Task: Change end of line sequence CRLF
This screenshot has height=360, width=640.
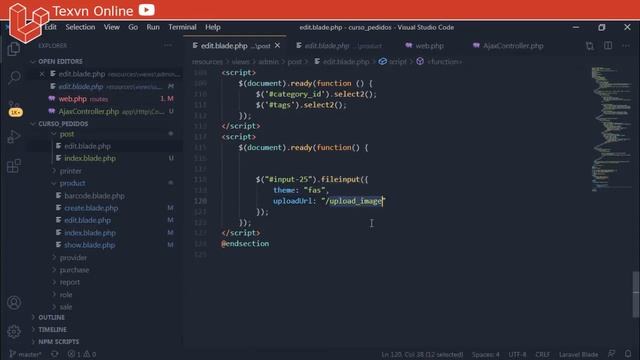Action: pyautogui.click(x=542, y=354)
